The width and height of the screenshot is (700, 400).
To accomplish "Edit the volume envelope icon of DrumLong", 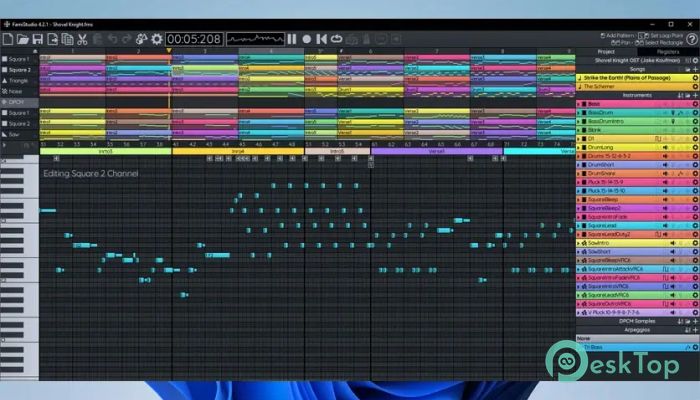I will click(665, 147).
